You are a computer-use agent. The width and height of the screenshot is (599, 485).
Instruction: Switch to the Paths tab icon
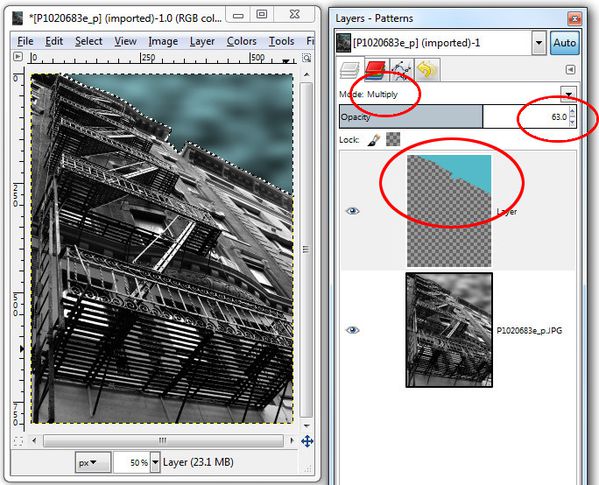point(401,70)
